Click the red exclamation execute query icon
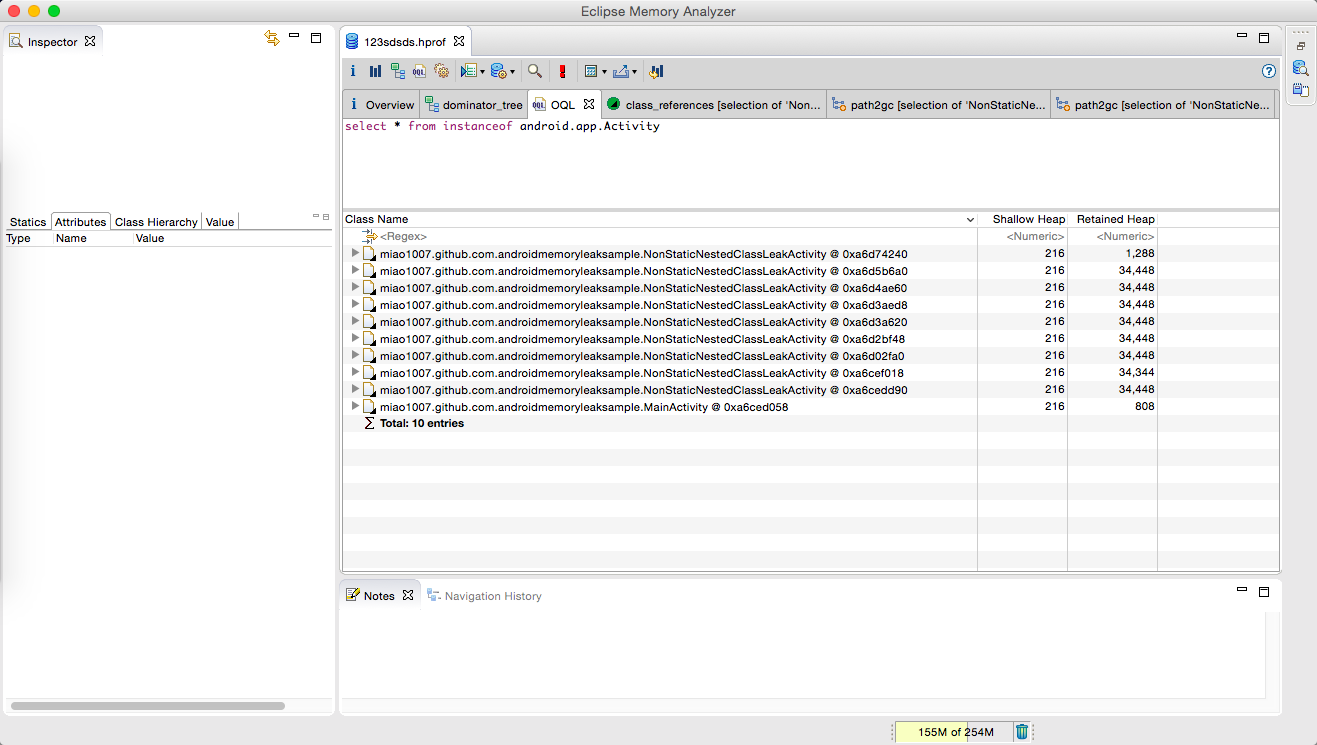The height and width of the screenshot is (745, 1317). [562, 71]
